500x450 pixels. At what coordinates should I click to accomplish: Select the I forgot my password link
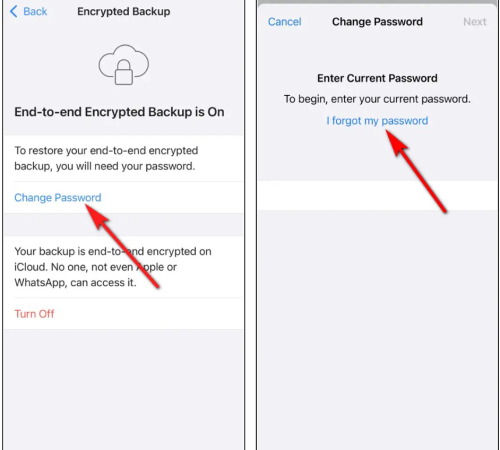click(377, 121)
